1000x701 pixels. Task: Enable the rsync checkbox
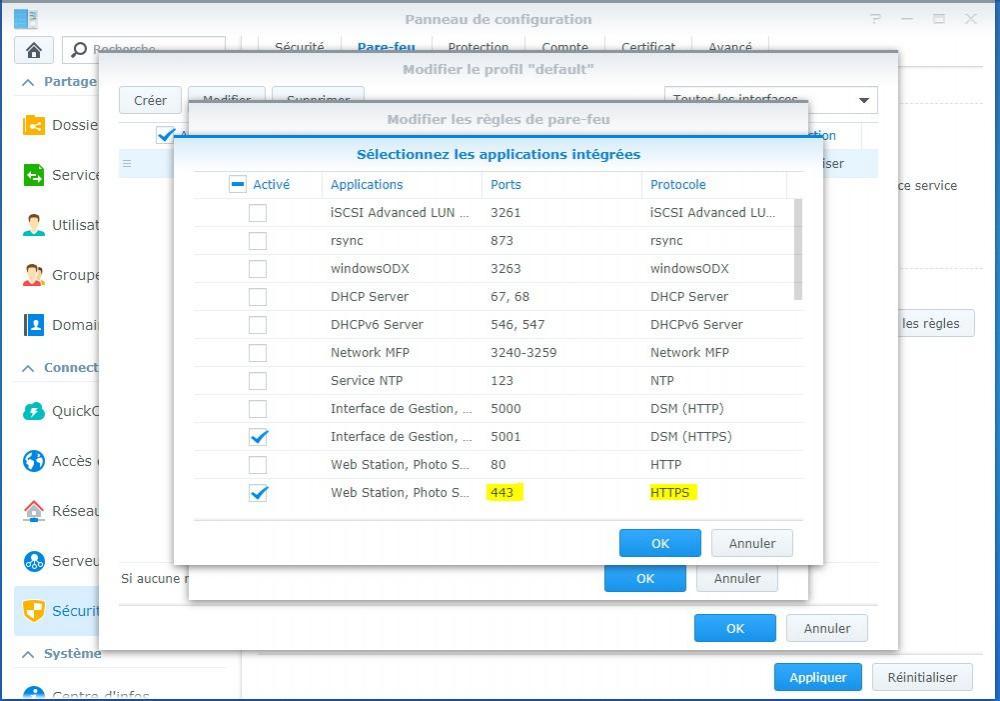[x=258, y=240]
